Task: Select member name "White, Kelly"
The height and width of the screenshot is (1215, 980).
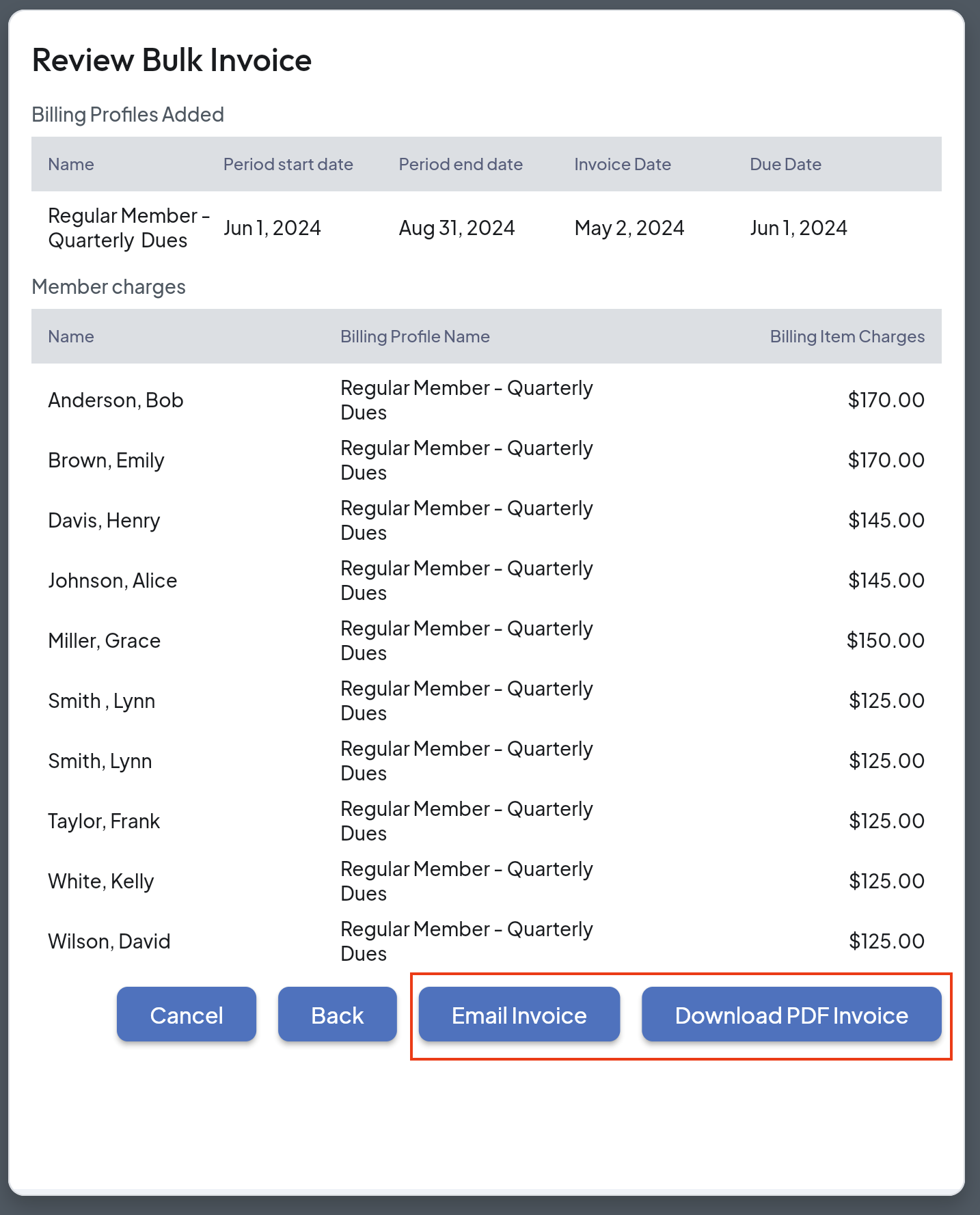Action: tap(101, 881)
